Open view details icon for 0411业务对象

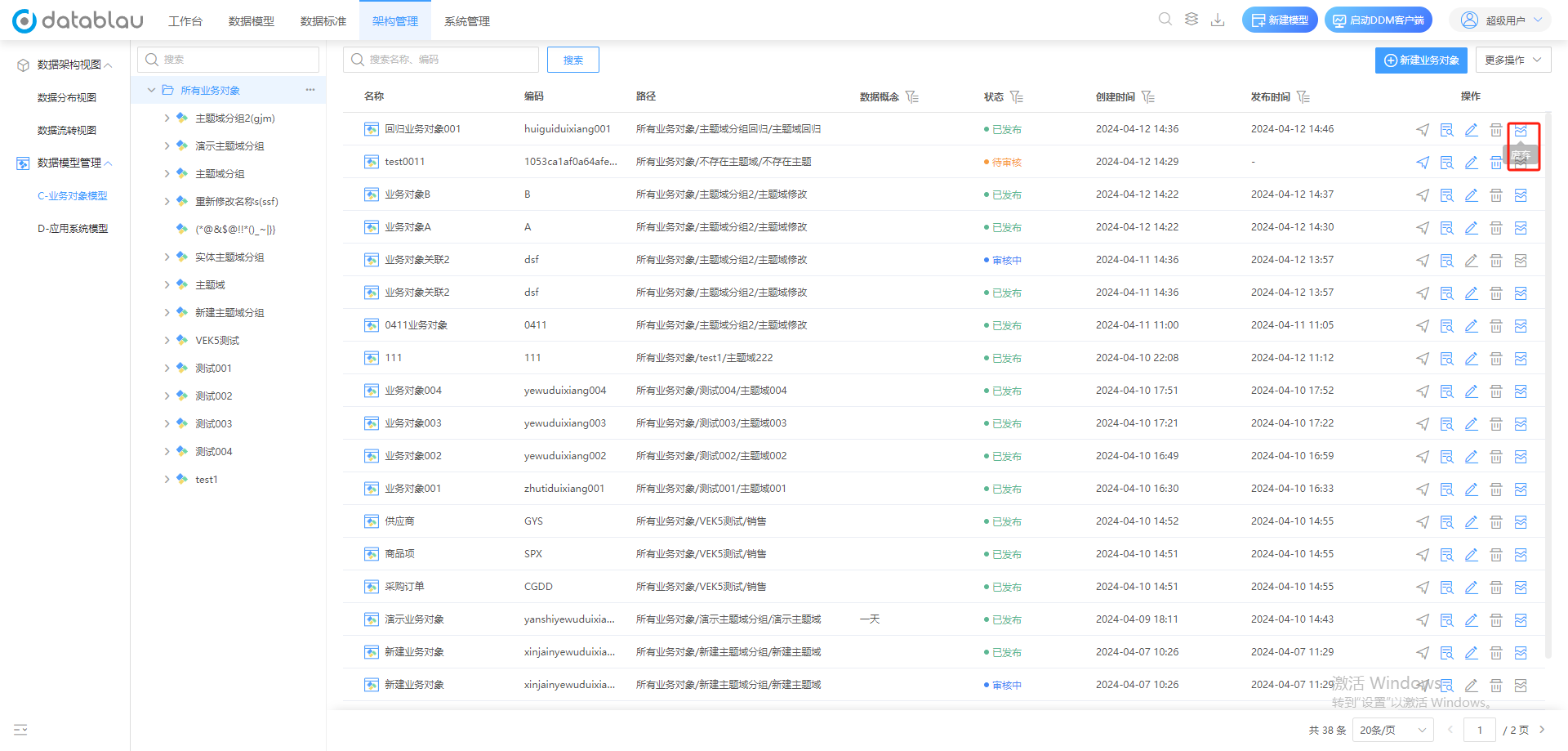coord(1447,326)
